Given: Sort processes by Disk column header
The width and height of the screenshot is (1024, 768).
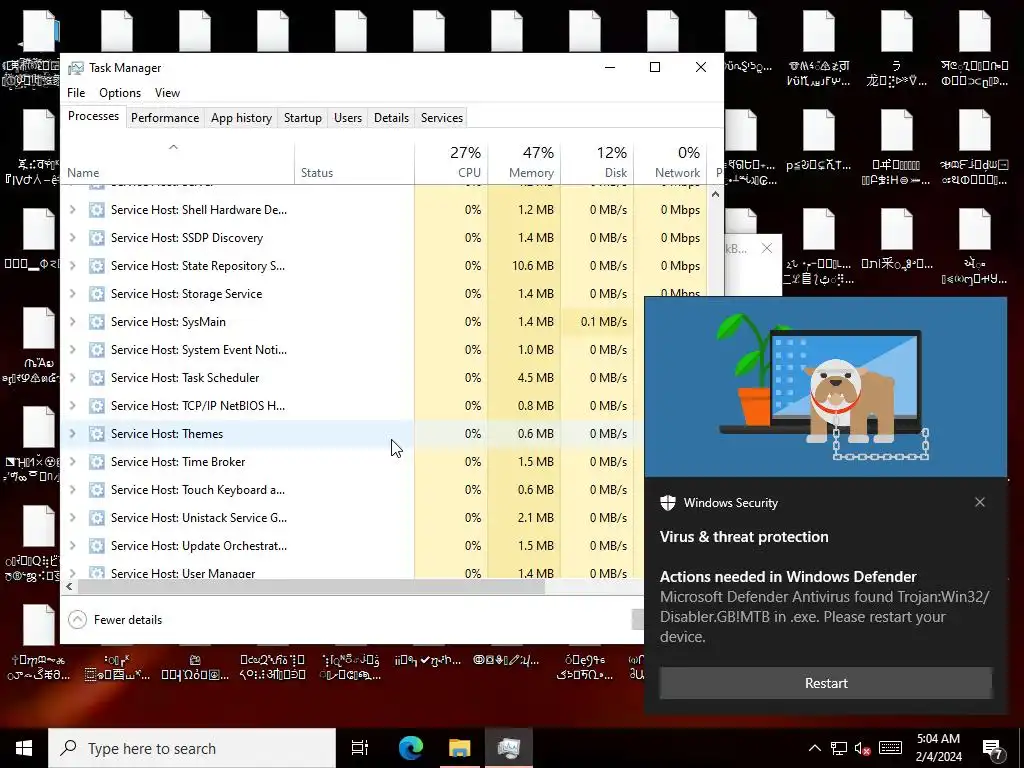Looking at the screenshot, I should click(597, 162).
